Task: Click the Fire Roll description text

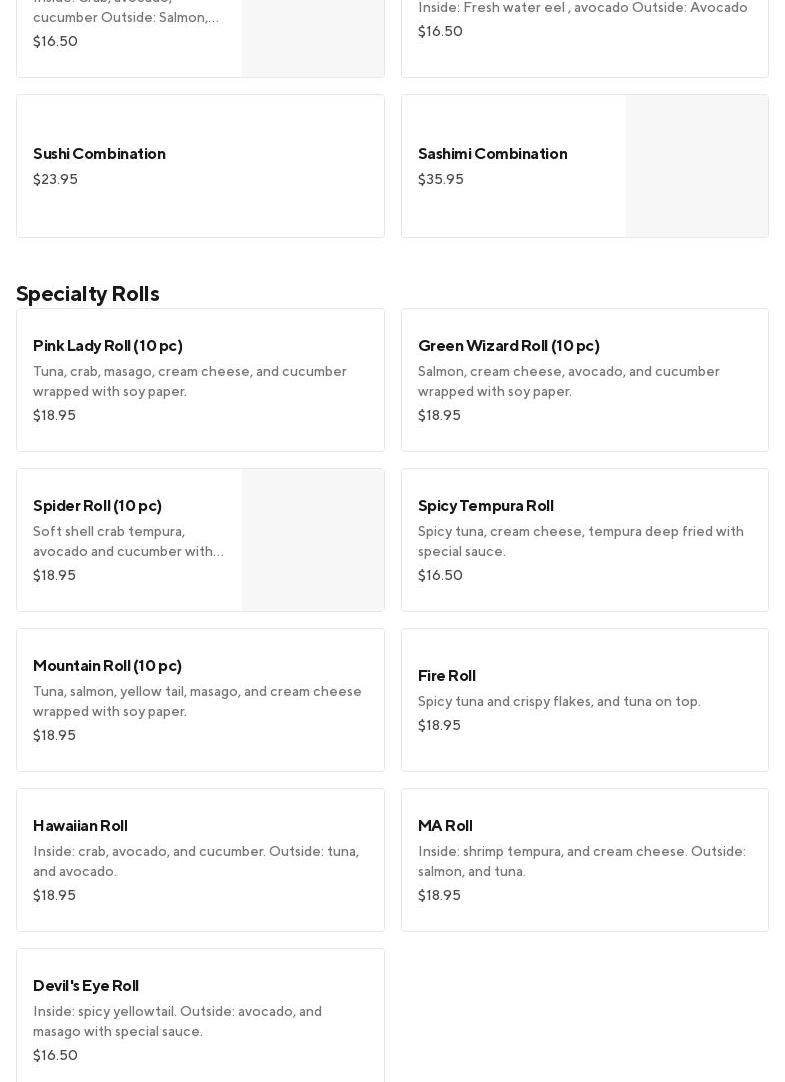Action: click(x=559, y=702)
